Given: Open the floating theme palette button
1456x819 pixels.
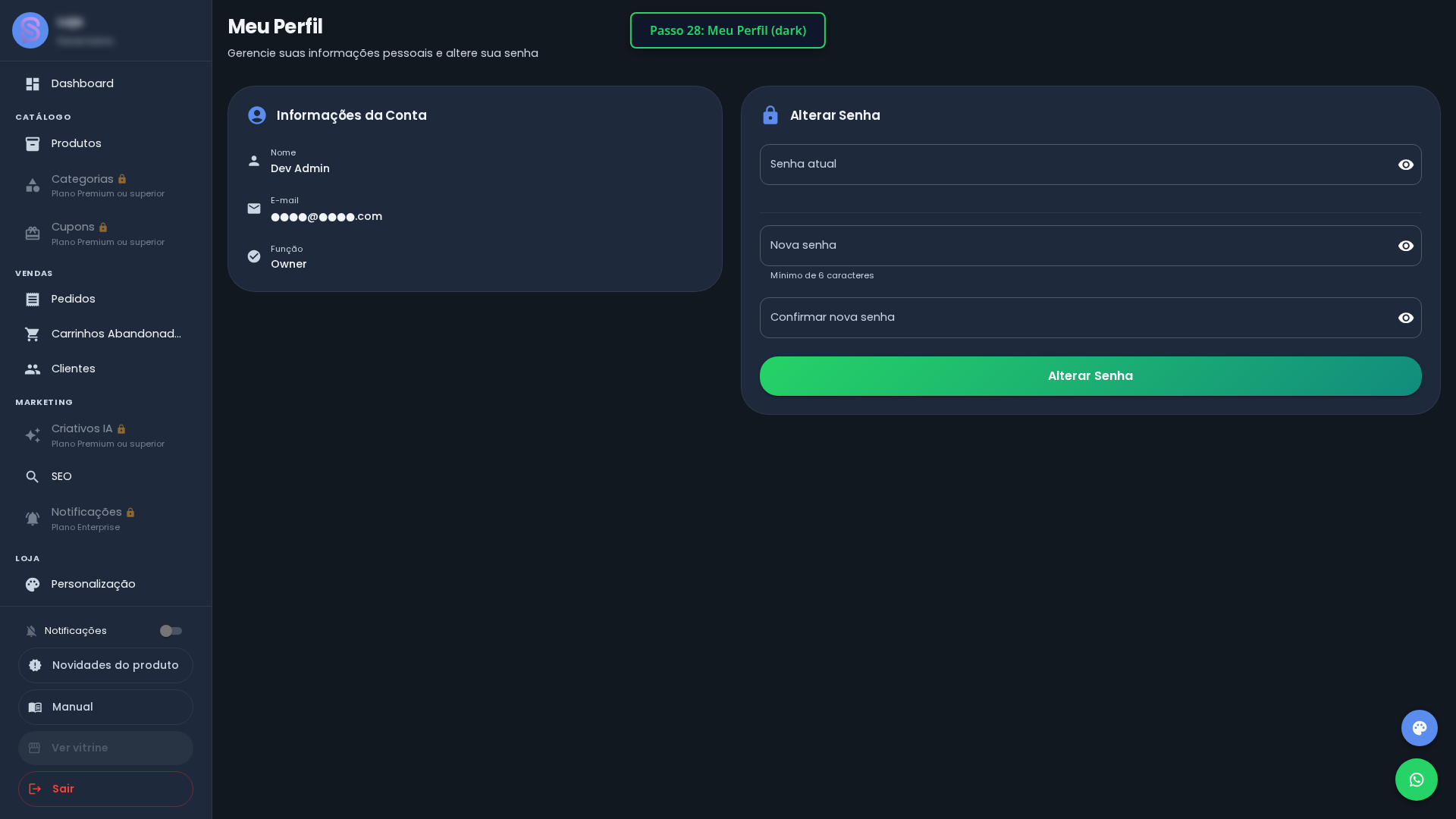Looking at the screenshot, I should [1420, 728].
